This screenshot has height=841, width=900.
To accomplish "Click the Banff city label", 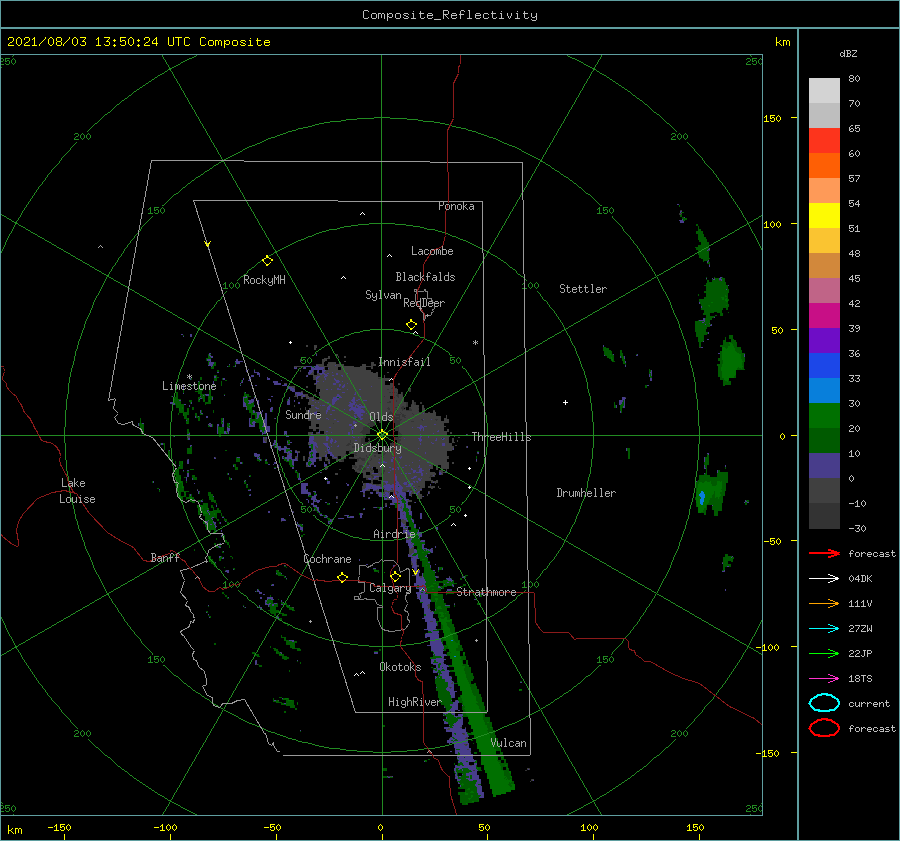I will [x=165, y=557].
